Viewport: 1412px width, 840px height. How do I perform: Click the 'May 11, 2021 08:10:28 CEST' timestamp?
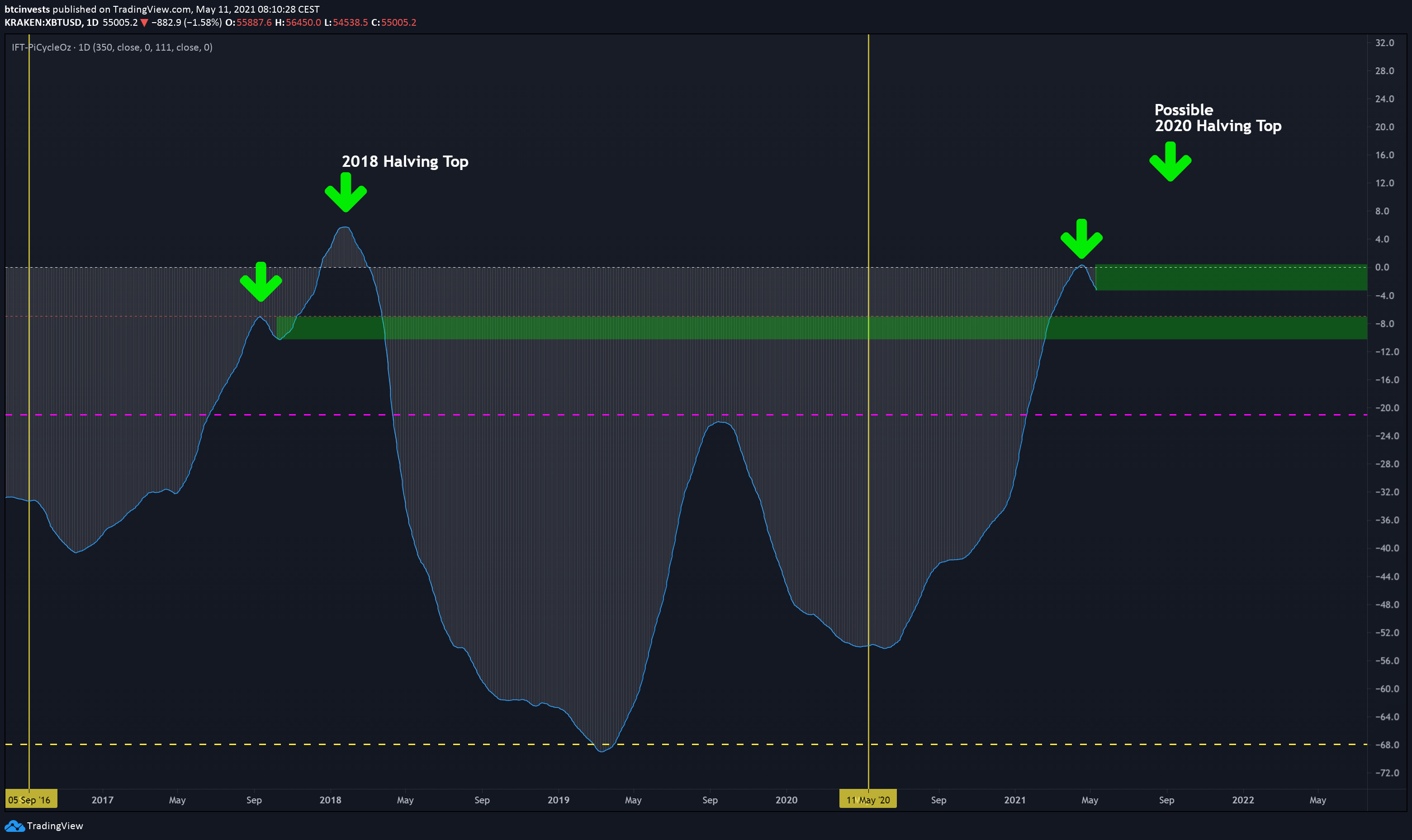(x=258, y=9)
